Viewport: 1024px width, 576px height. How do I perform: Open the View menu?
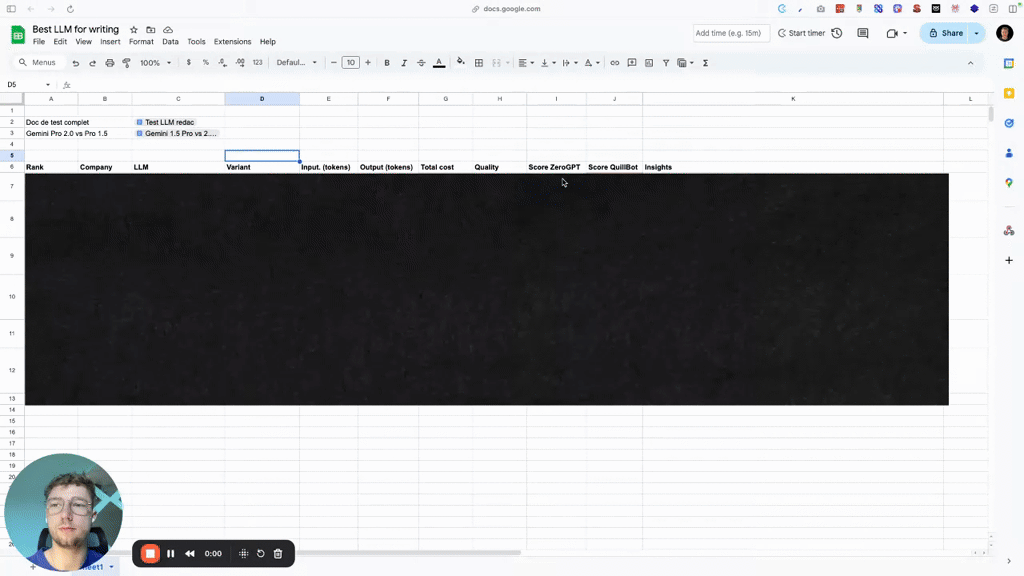84,42
